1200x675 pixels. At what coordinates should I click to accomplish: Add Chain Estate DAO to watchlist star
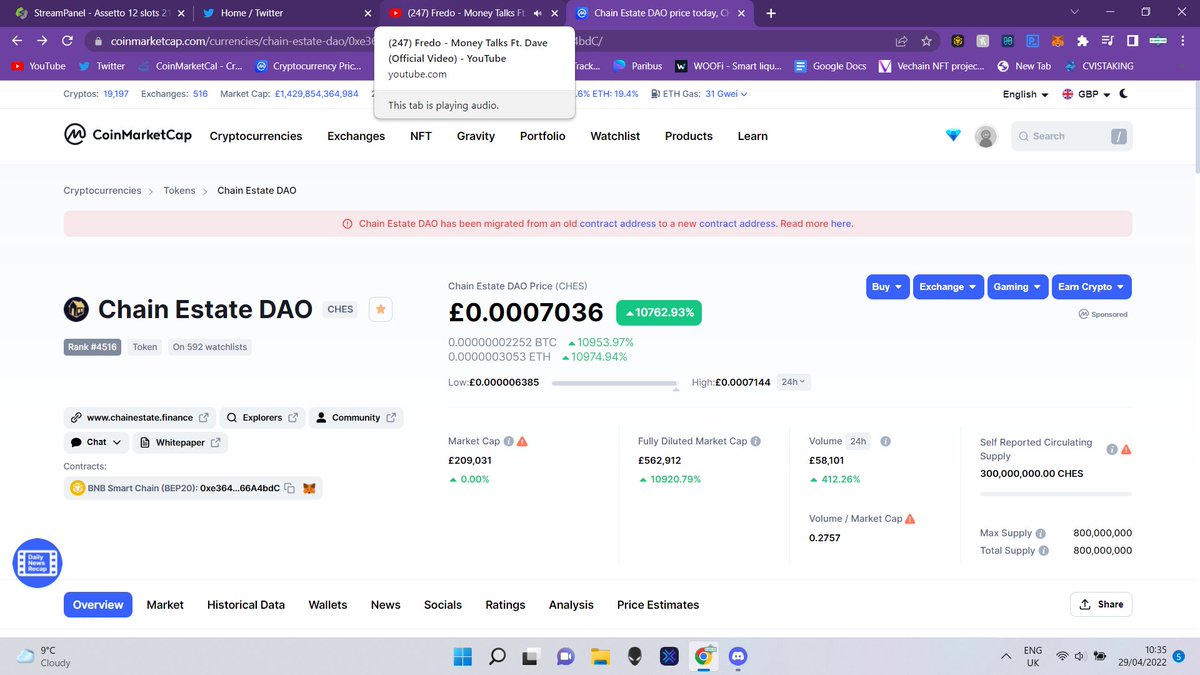(380, 309)
